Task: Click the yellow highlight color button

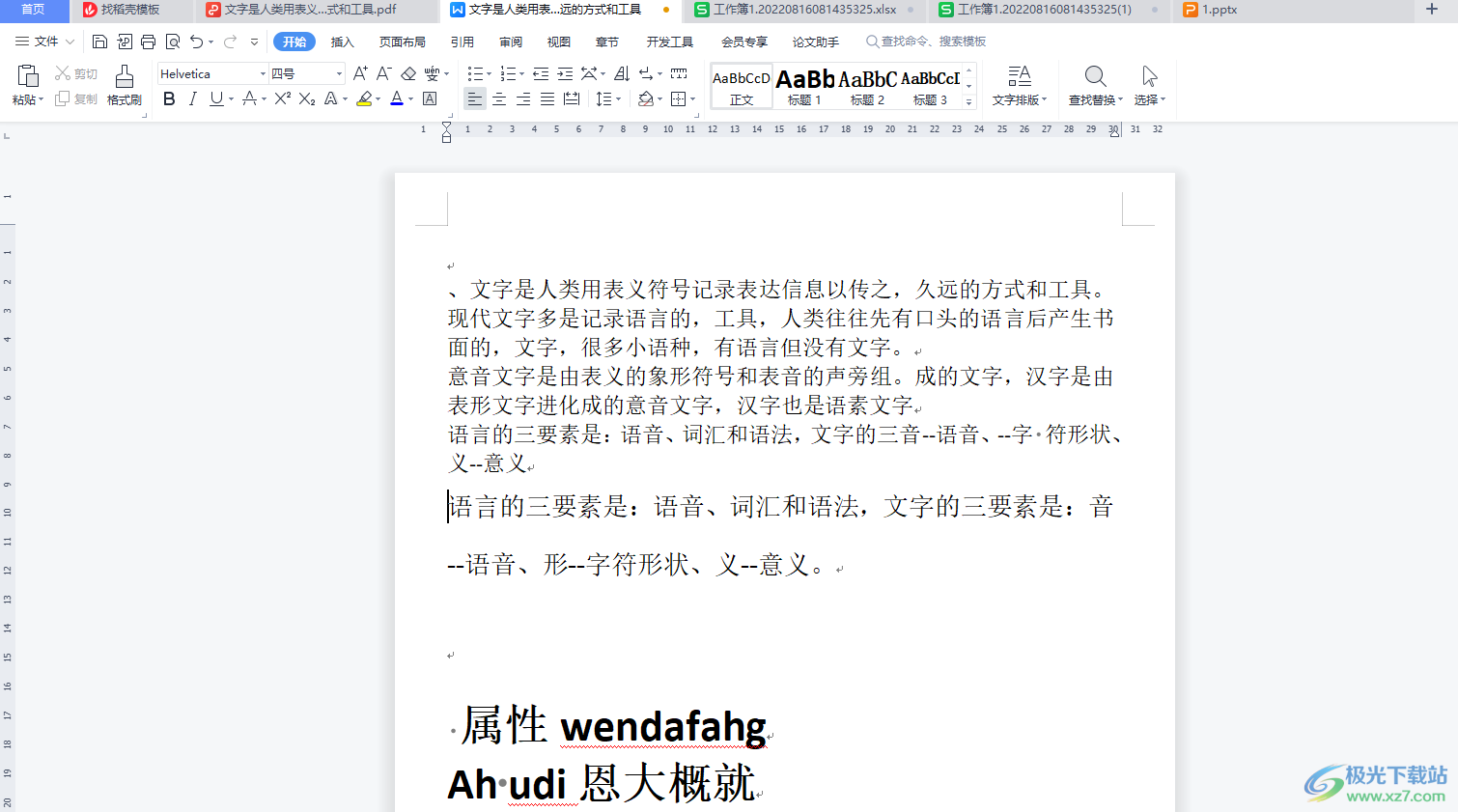Action: [x=364, y=98]
